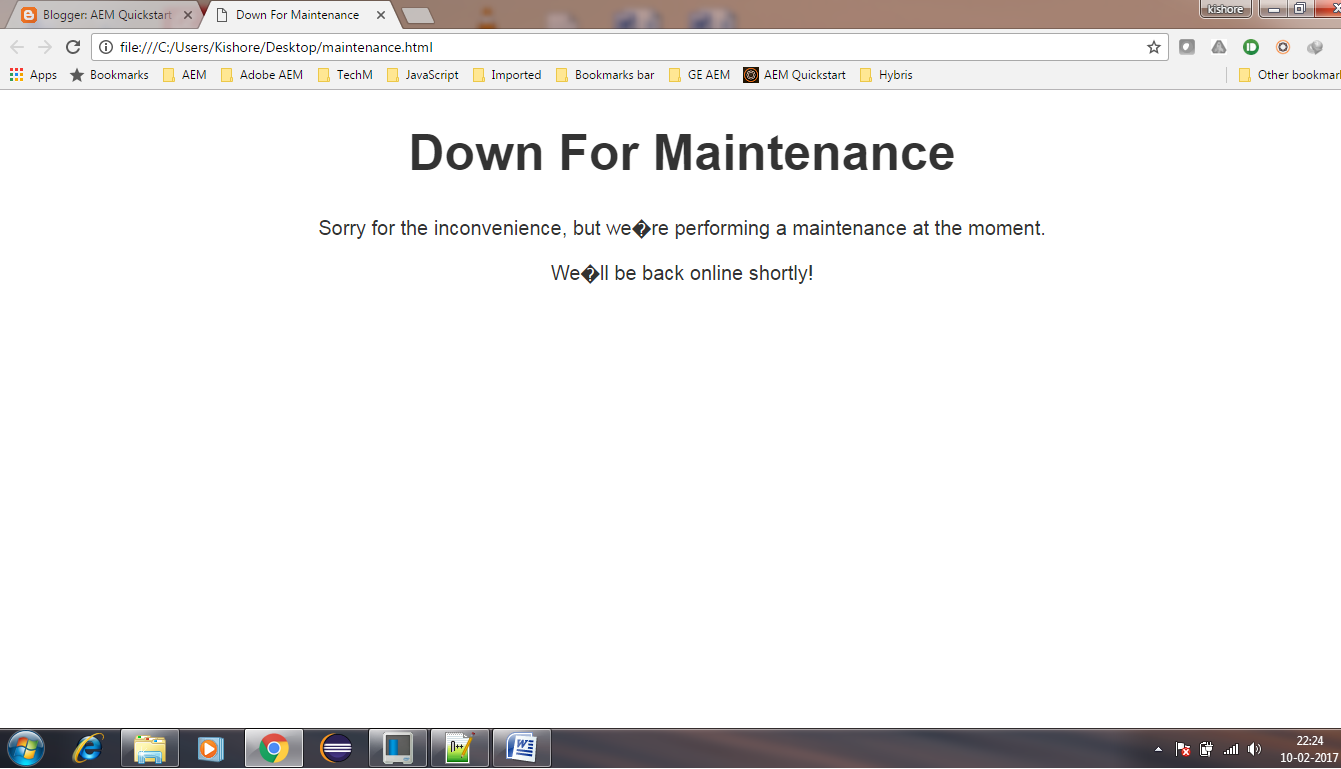Open the AEM Quickstart bookmark
This screenshot has height=769, width=1341.
tap(803, 74)
